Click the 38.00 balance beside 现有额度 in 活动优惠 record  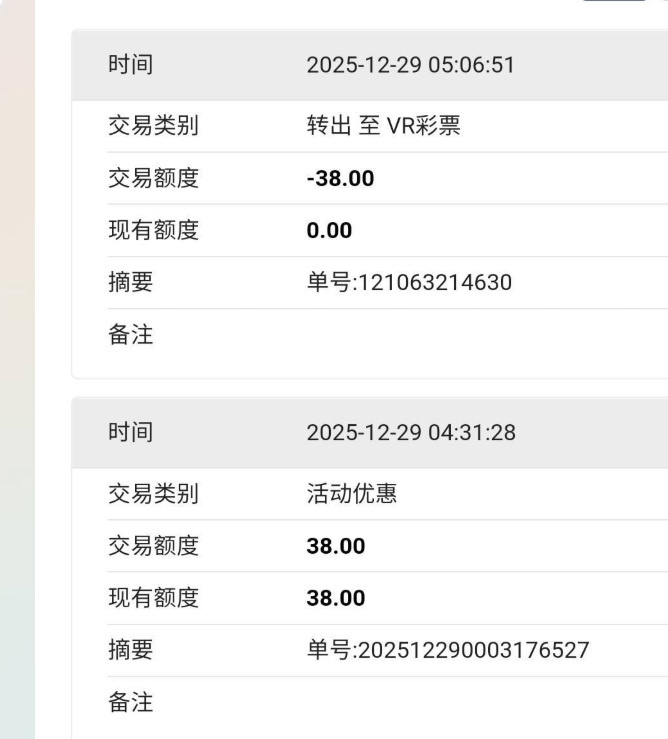point(335,598)
